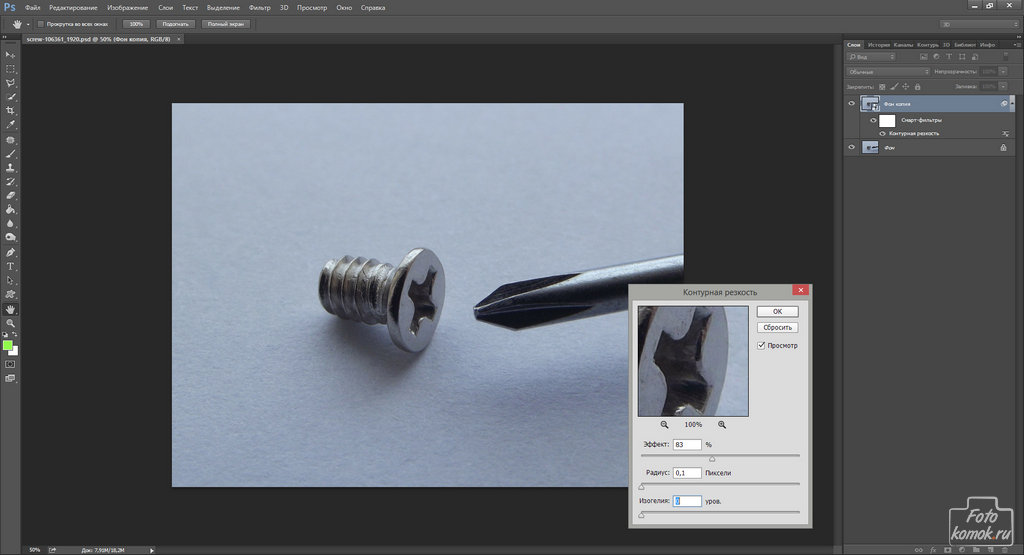Pick the Eyedropper tool
1024x555 pixels.
(10, 125)
